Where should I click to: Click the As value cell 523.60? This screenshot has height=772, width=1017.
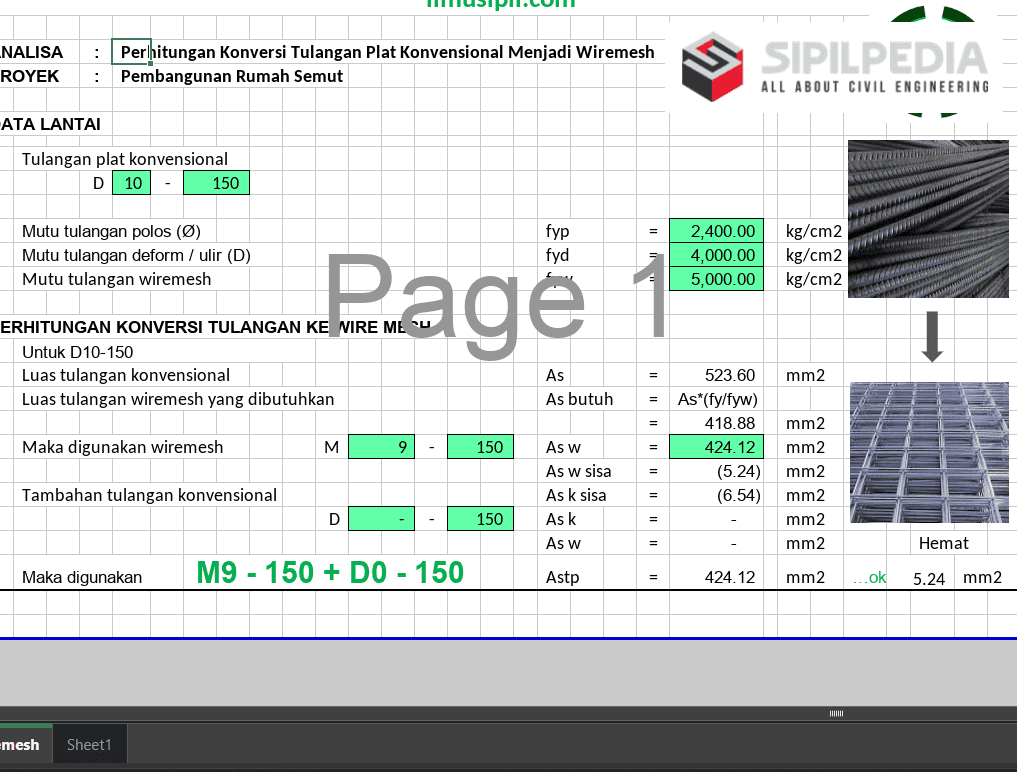pos(716,375)
